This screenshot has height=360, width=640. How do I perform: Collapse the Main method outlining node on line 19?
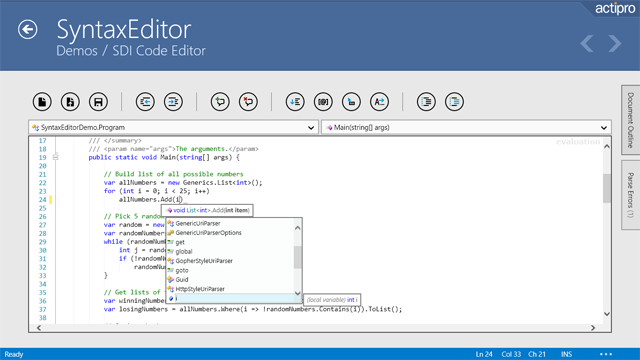[56, 157]
